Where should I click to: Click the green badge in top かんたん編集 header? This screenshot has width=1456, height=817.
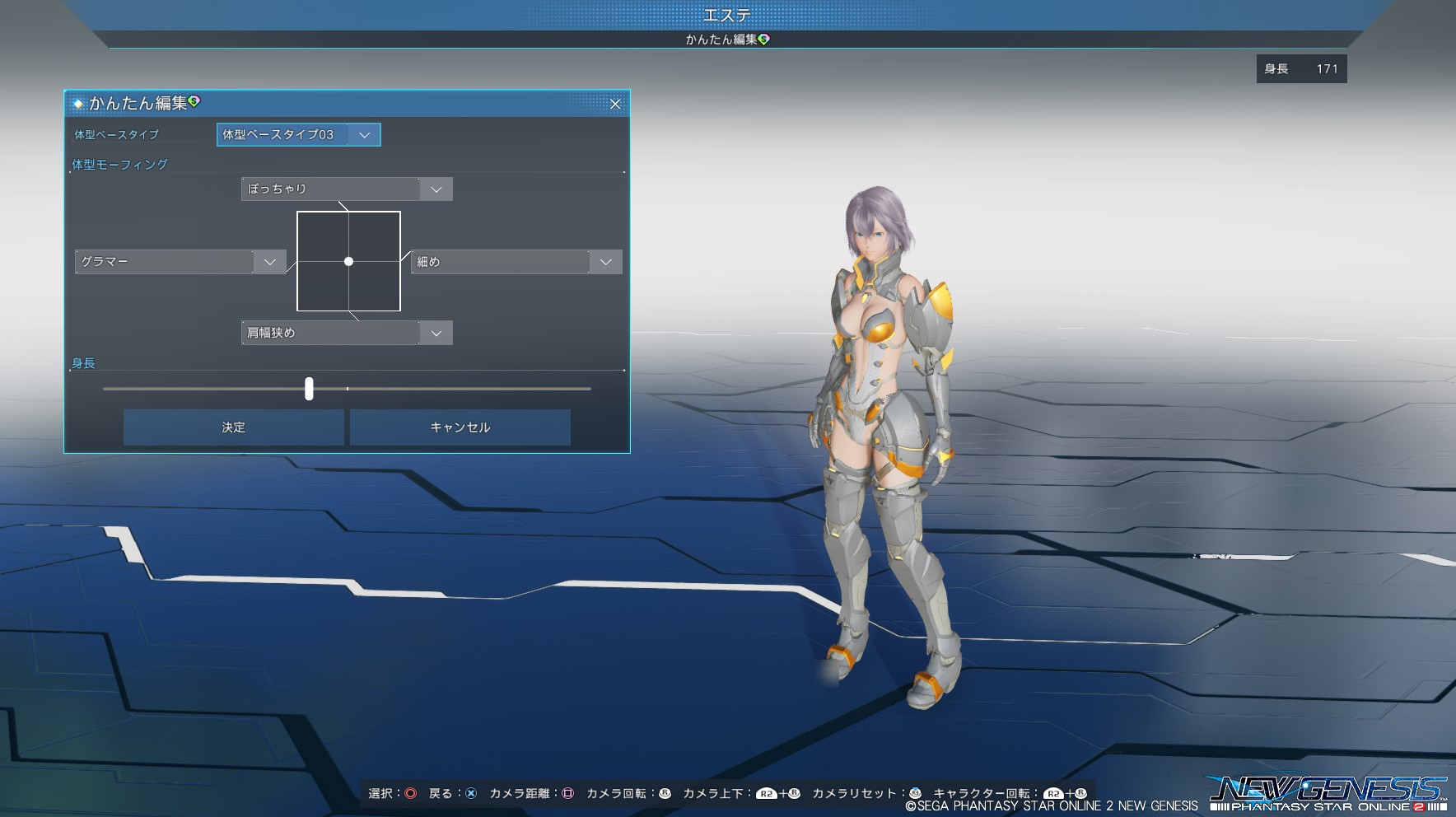click(764, 39)
